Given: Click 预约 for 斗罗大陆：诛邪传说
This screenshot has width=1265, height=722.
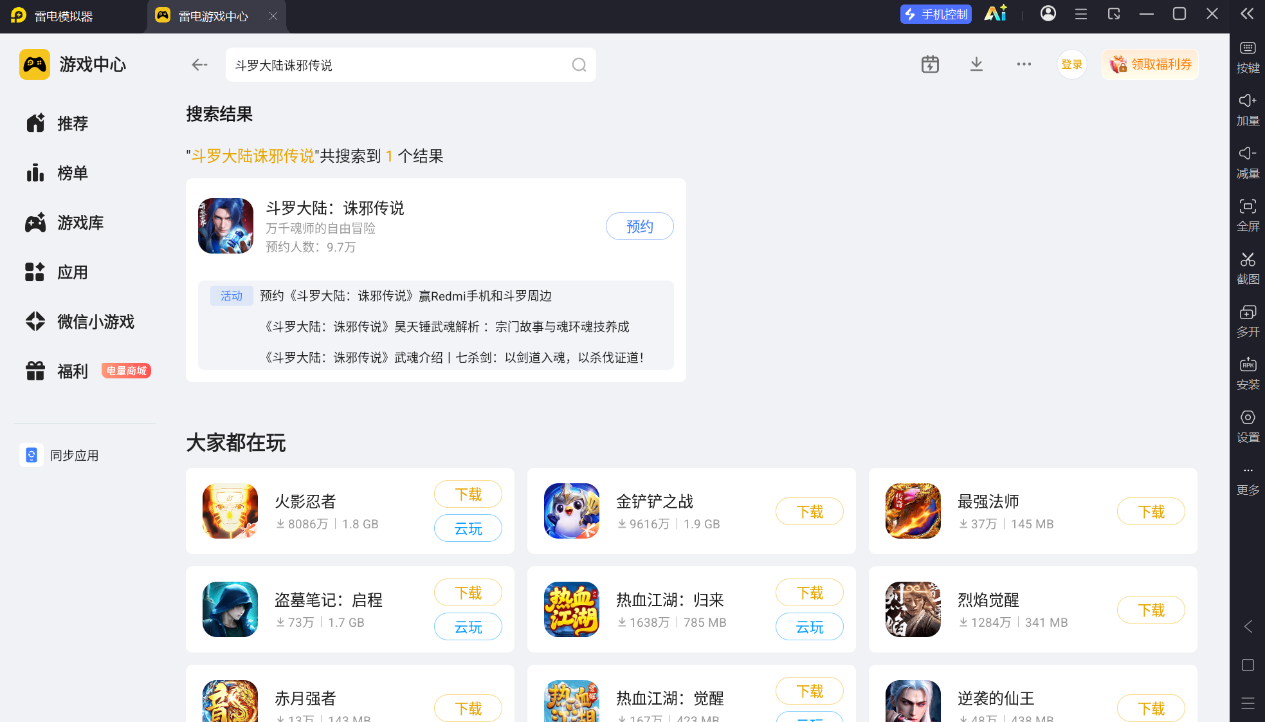Looking at the screenshot, I should tap(640, 226).
